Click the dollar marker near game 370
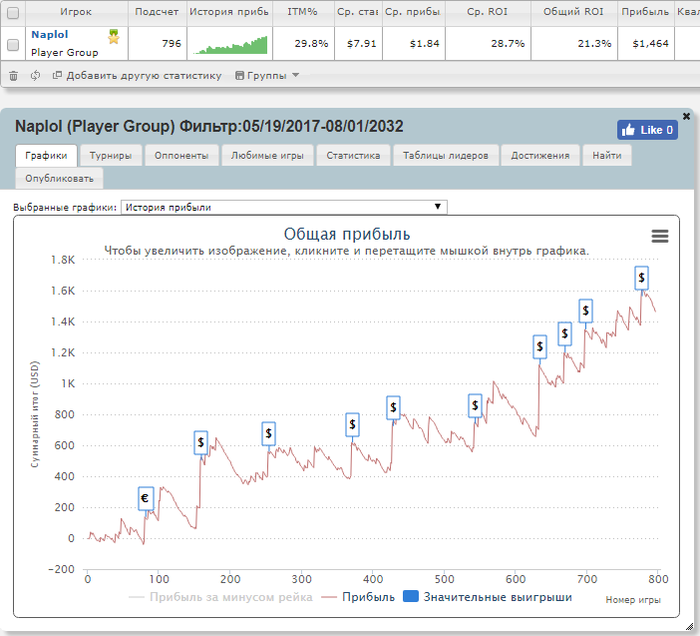Viewport: 700px width, 636px height. coord(352,424)
